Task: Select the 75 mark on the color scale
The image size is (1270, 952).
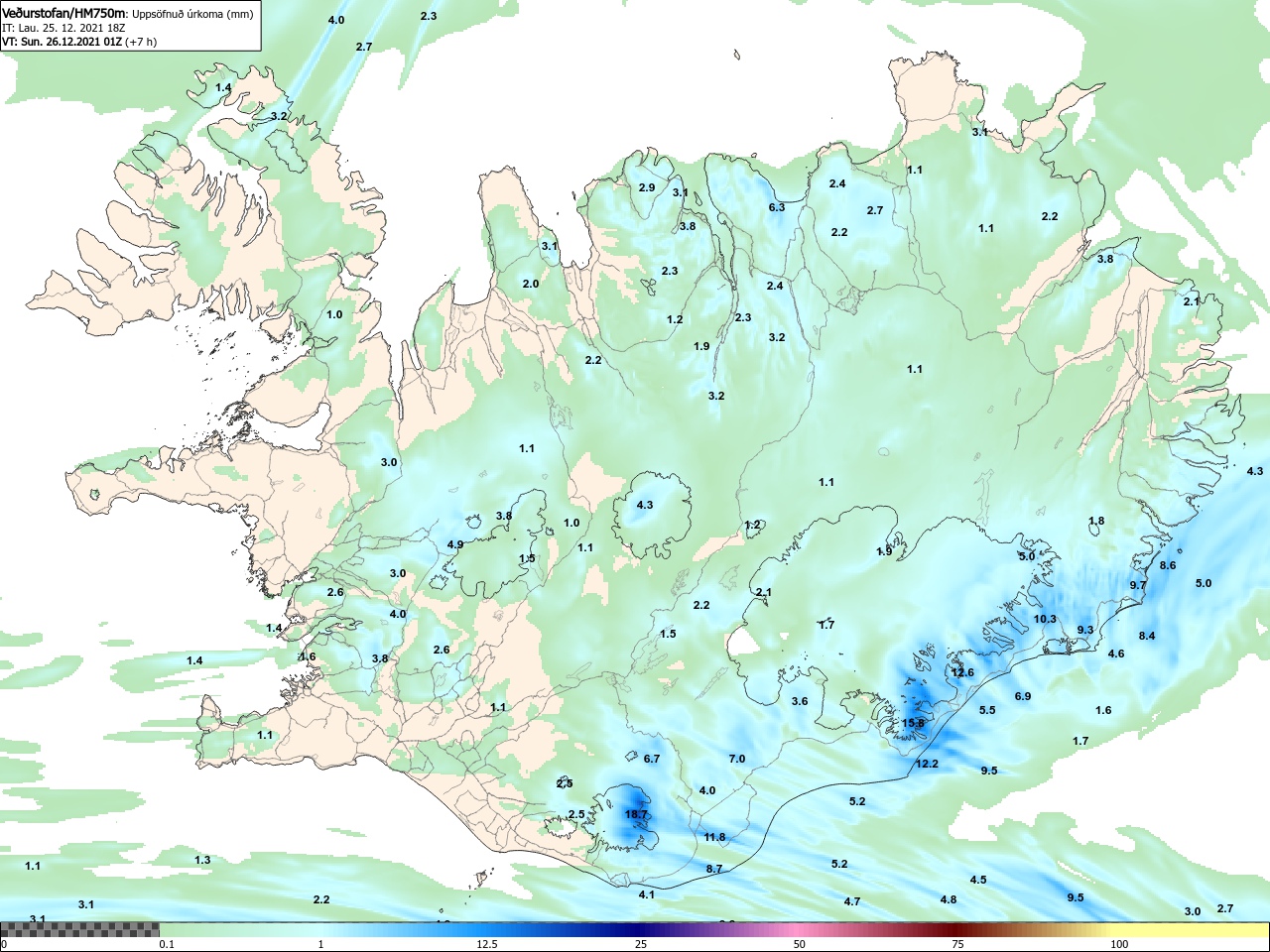Action: (x=957, y=945)
